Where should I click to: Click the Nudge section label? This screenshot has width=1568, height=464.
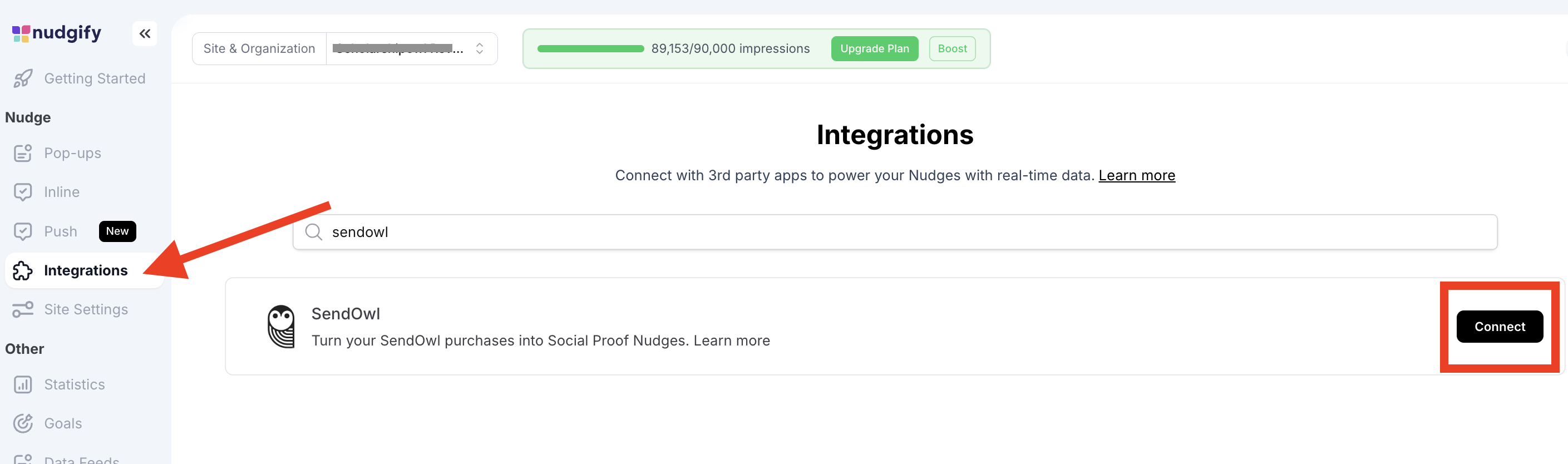(x=28, y=117)
